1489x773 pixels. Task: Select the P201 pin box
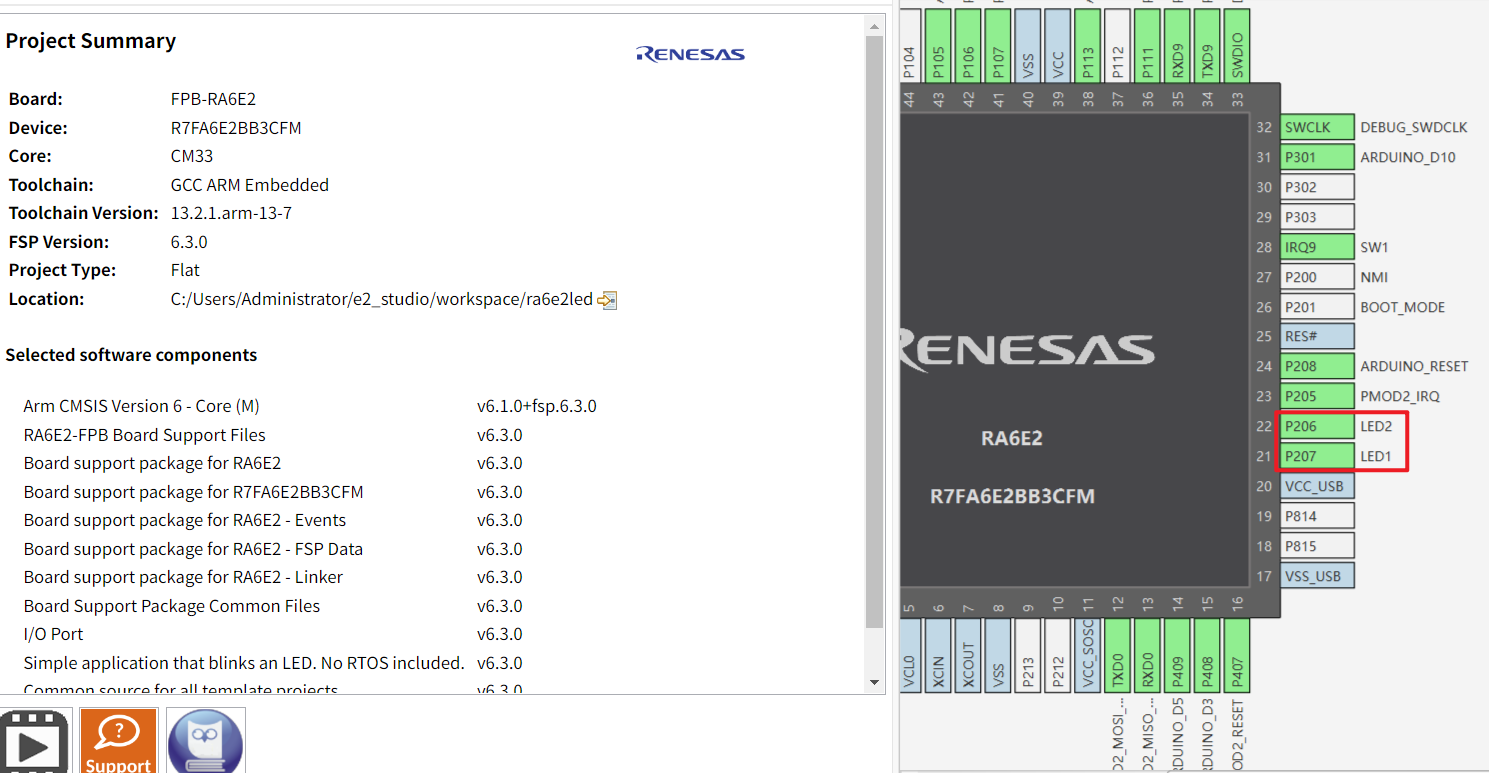1317,307
